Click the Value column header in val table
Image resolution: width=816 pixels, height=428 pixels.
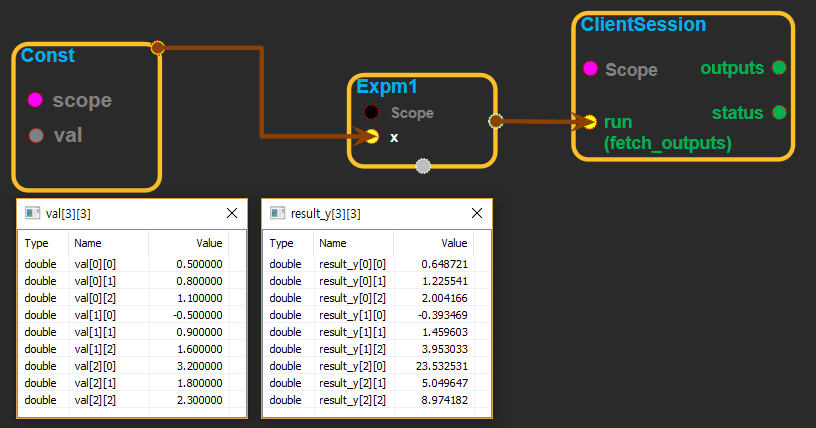[208, 243]
